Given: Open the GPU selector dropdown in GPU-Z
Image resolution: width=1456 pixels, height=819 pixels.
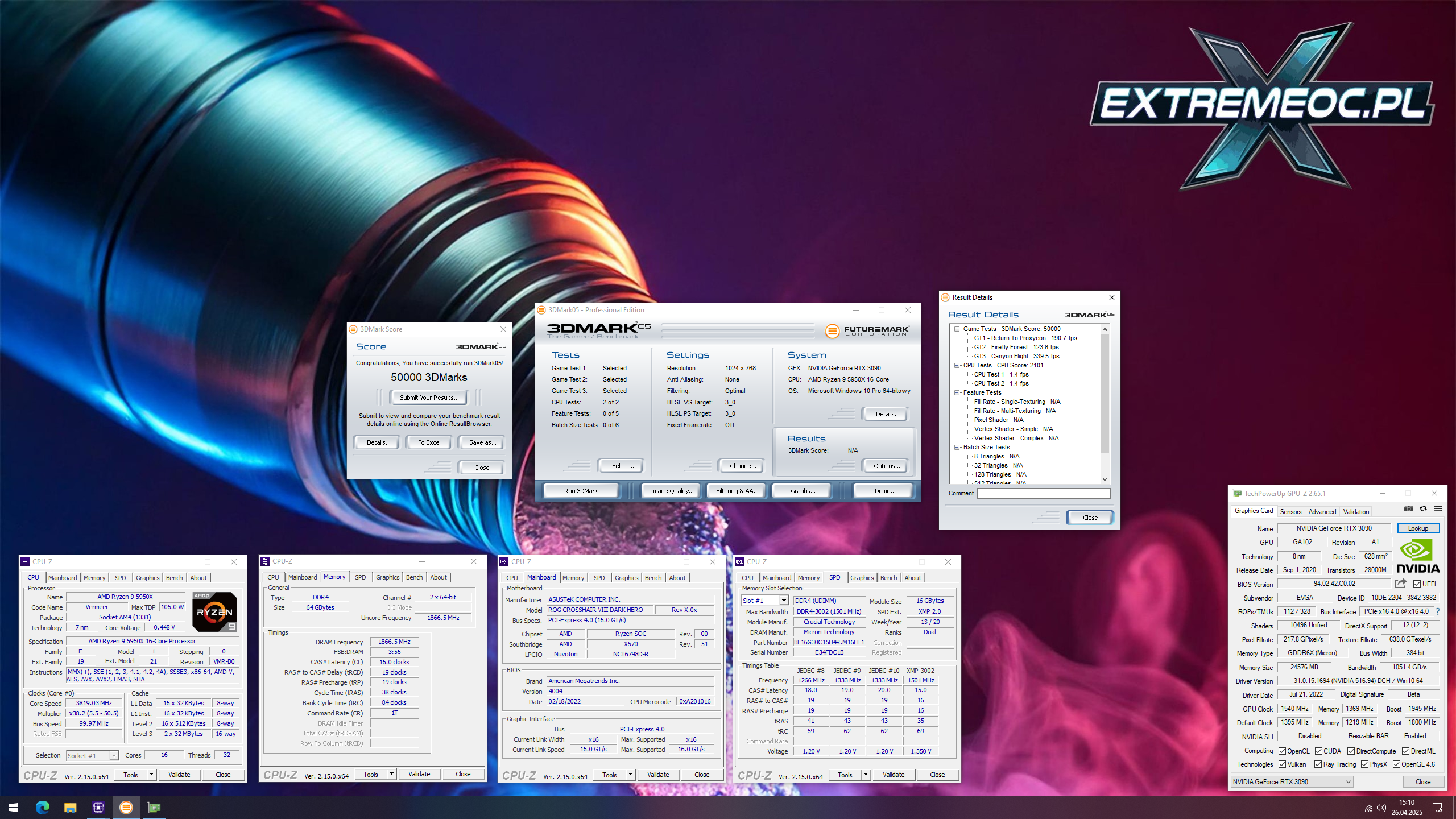Looking at the screenshot, I should (1292, 782).
